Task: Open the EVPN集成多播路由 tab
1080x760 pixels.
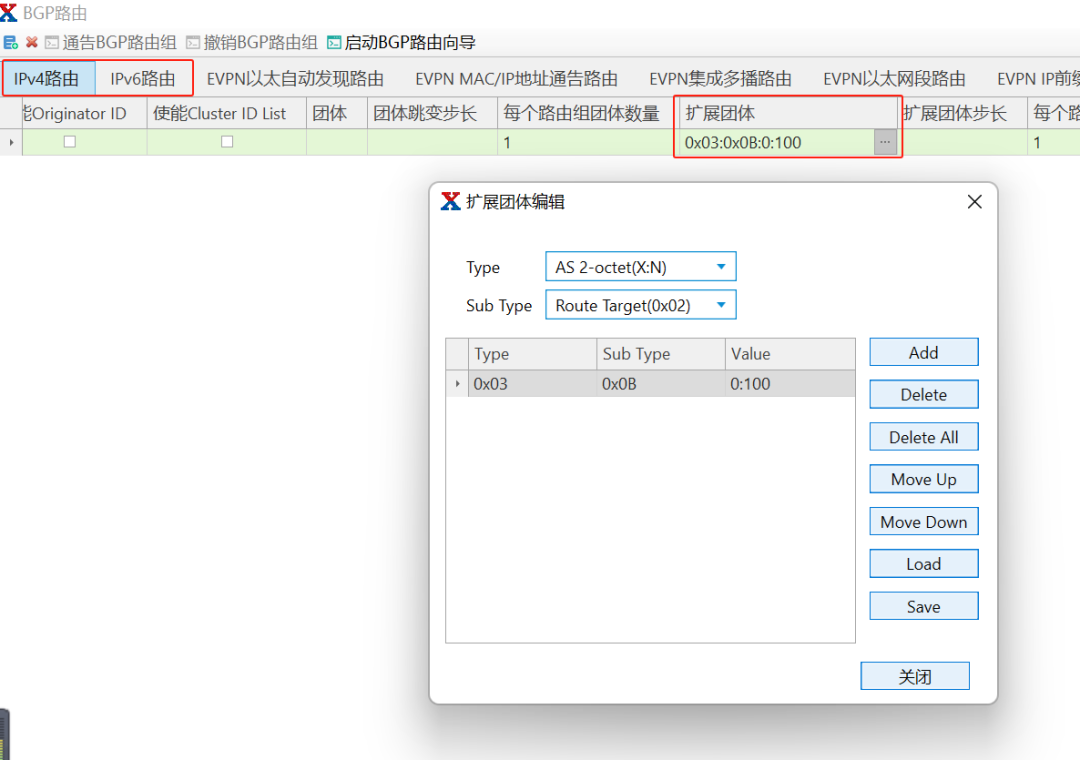Action: click(x=720, y=79)
